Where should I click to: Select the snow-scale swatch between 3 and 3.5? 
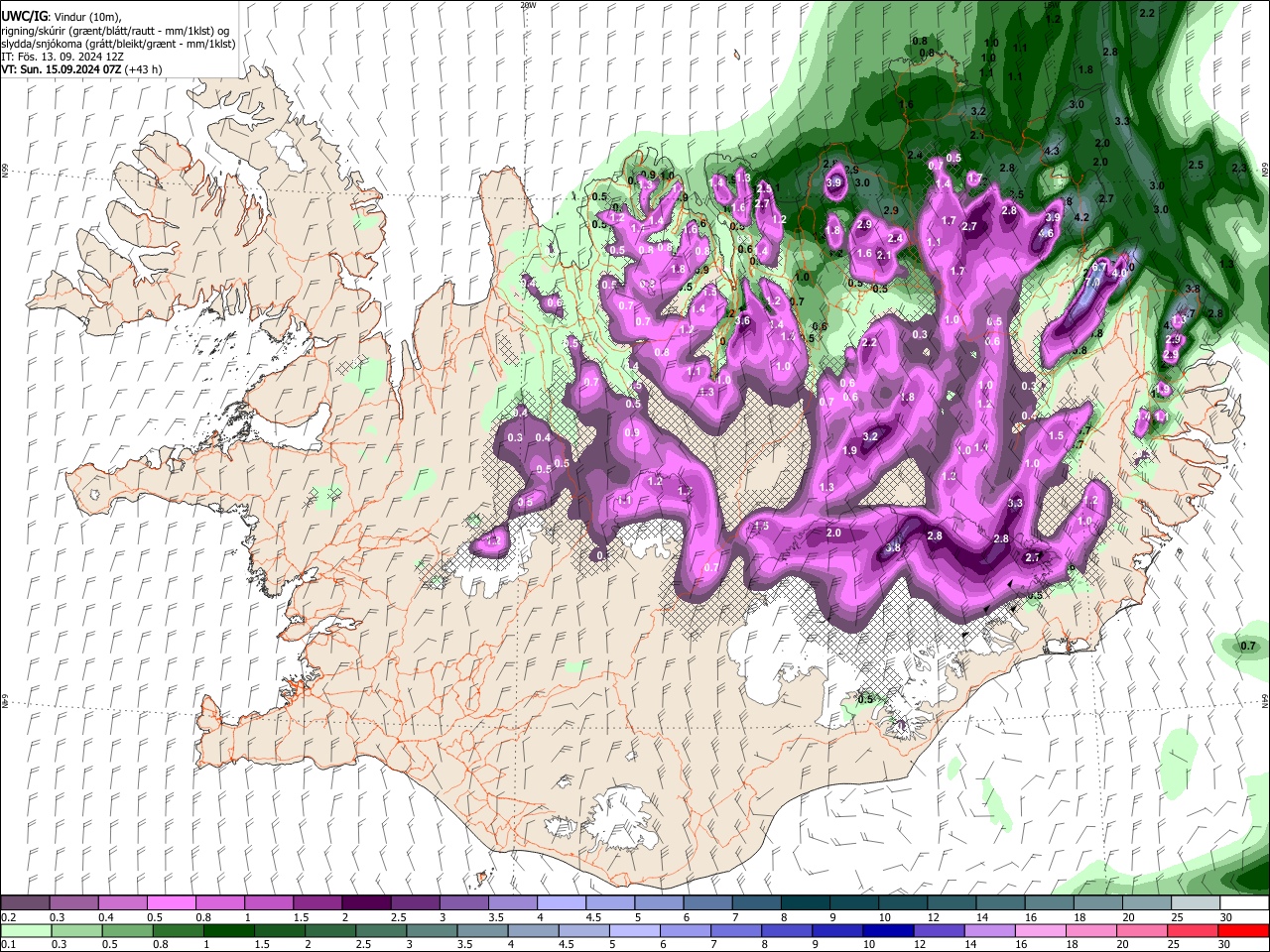point(463,903)
